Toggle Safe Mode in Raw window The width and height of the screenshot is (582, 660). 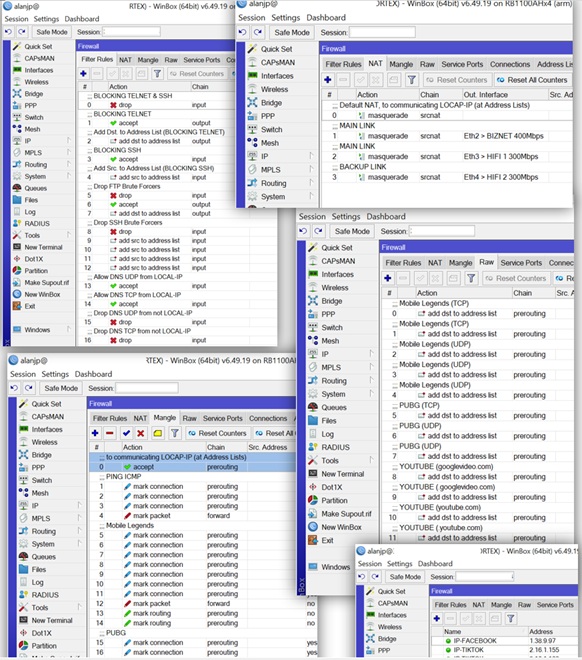352,231
